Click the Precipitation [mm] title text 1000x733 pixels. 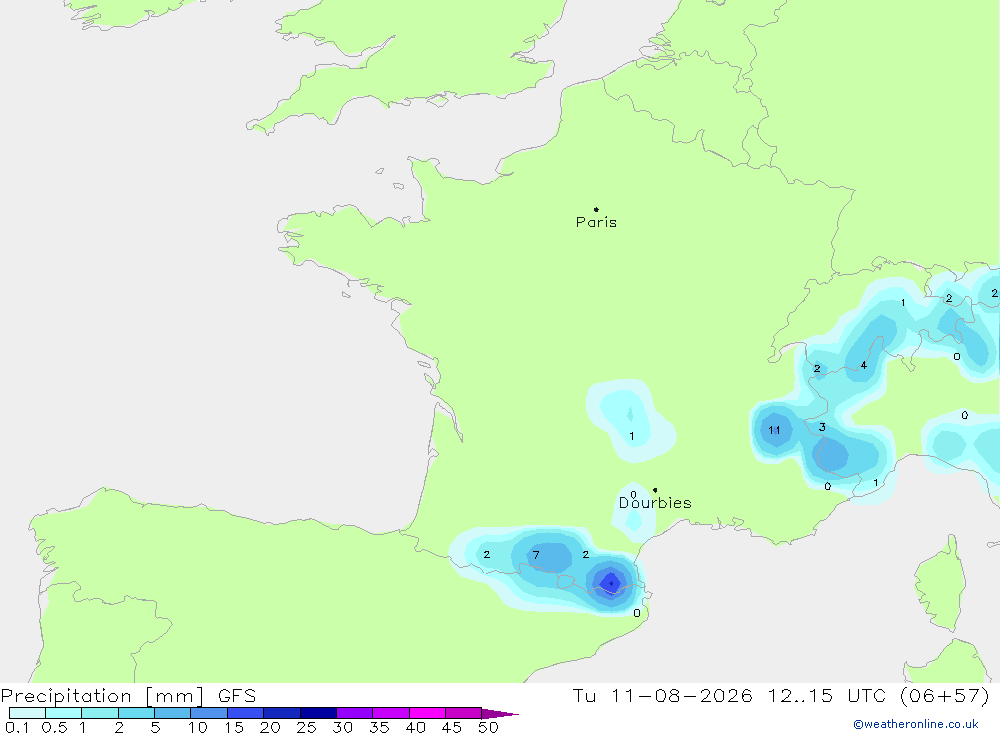pos(102,696)
